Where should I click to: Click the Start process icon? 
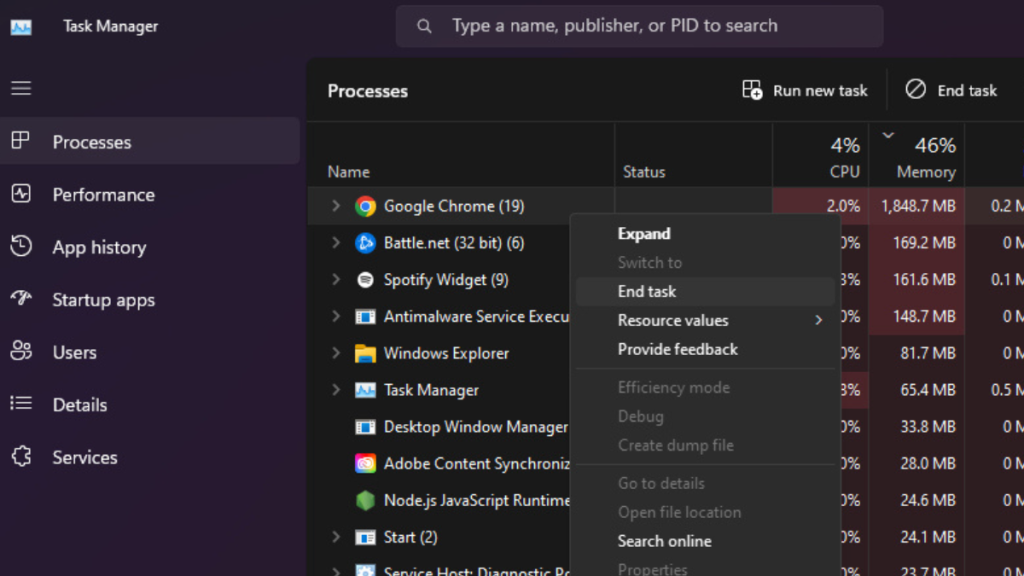(x=365, y=537)
